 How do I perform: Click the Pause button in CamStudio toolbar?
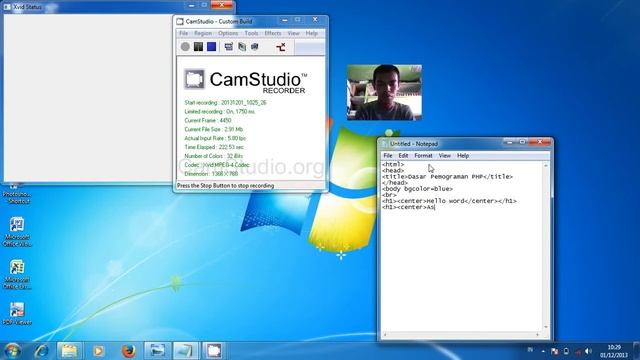point(198,47)
